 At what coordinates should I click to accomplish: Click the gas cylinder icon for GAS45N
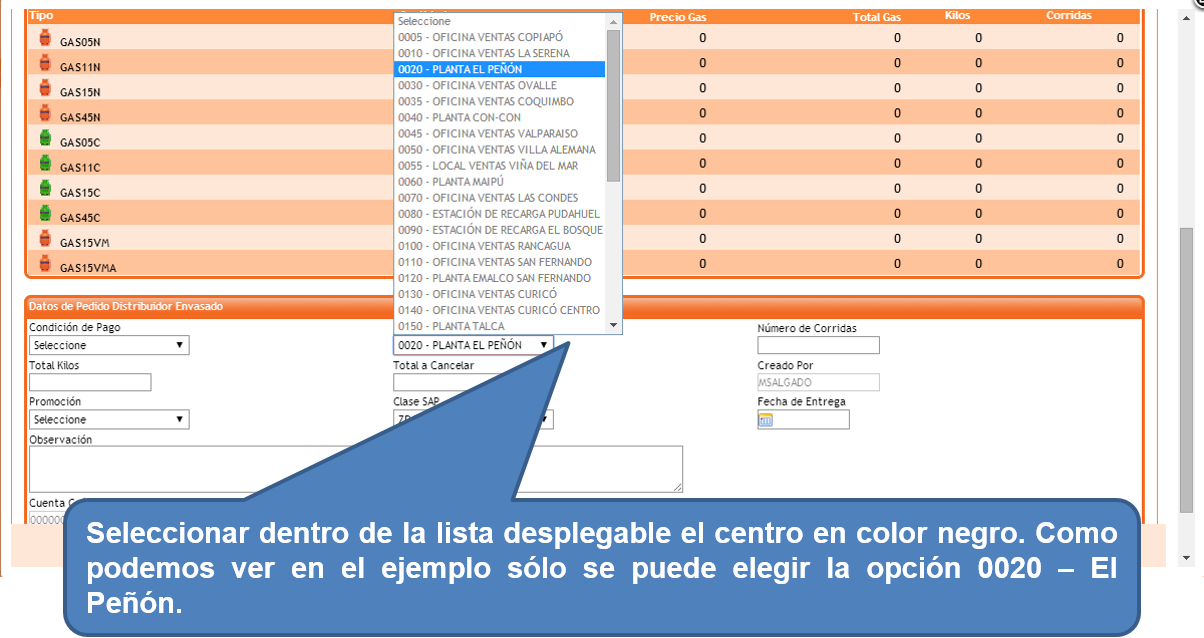click(45, 113)
